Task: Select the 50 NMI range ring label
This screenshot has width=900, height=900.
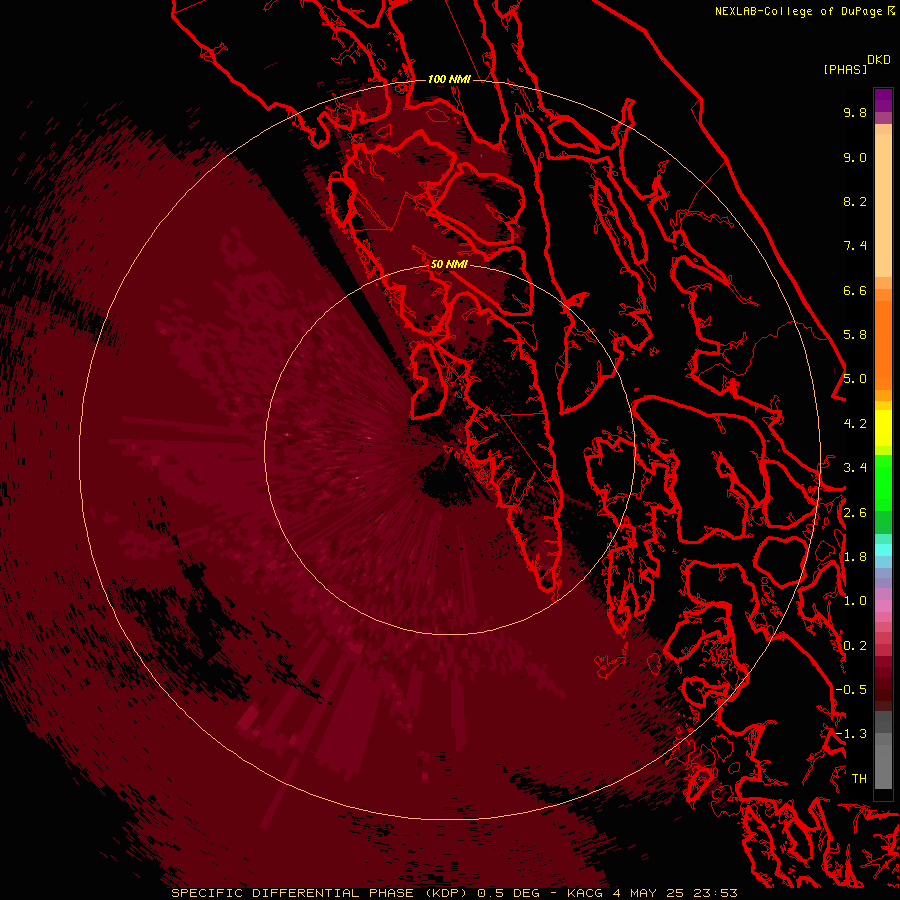Action: (449, 264)
